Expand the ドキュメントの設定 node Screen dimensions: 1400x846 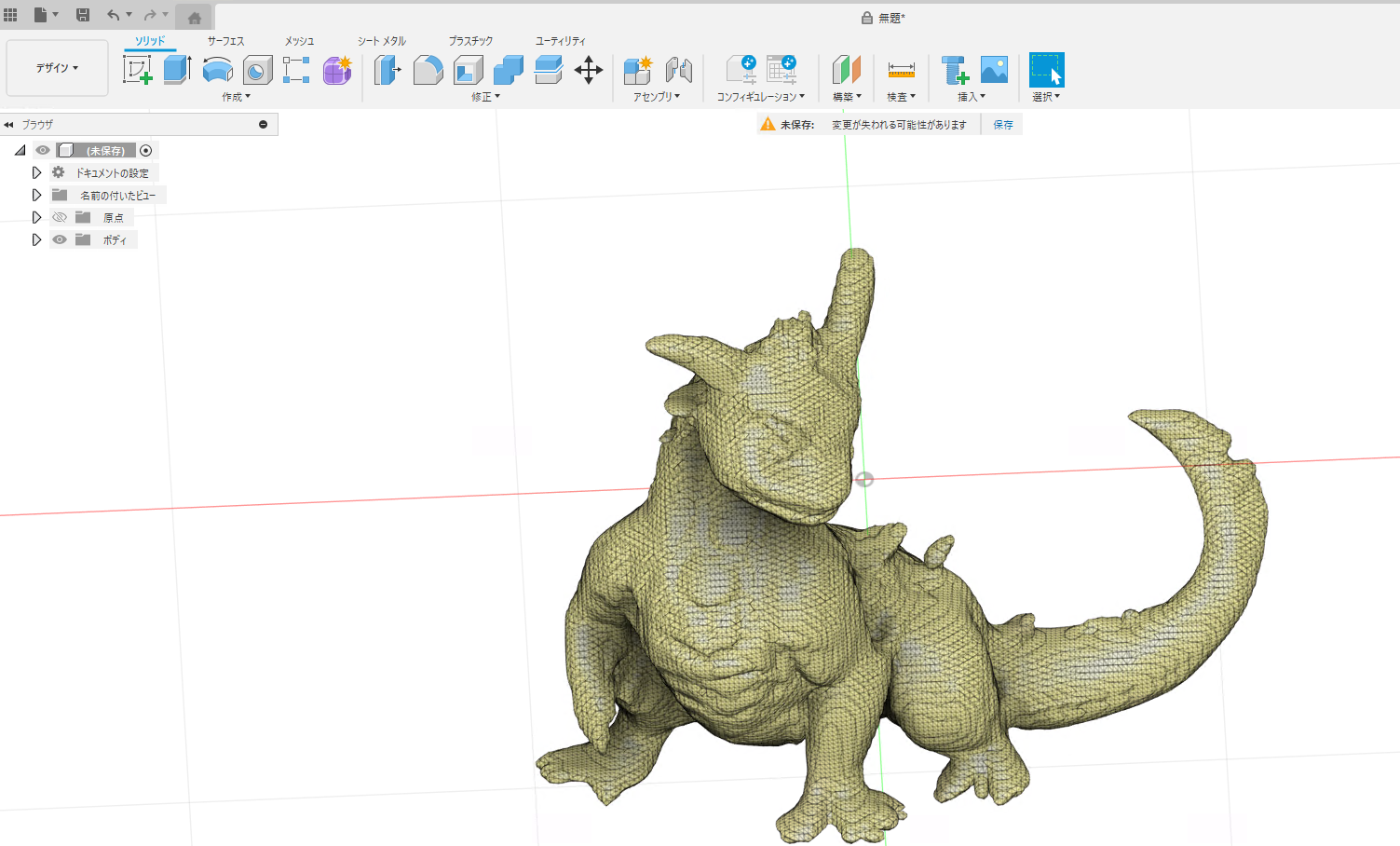coord(36,172)
